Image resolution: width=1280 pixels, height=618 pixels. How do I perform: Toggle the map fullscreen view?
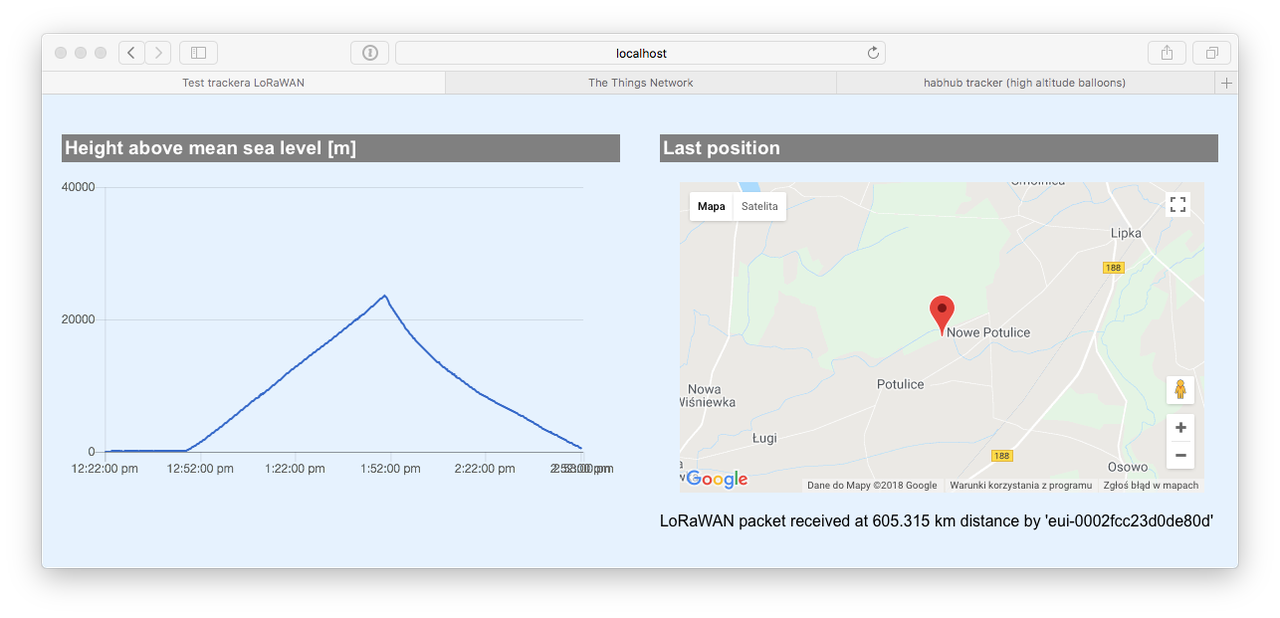[x=1178, y=205]
